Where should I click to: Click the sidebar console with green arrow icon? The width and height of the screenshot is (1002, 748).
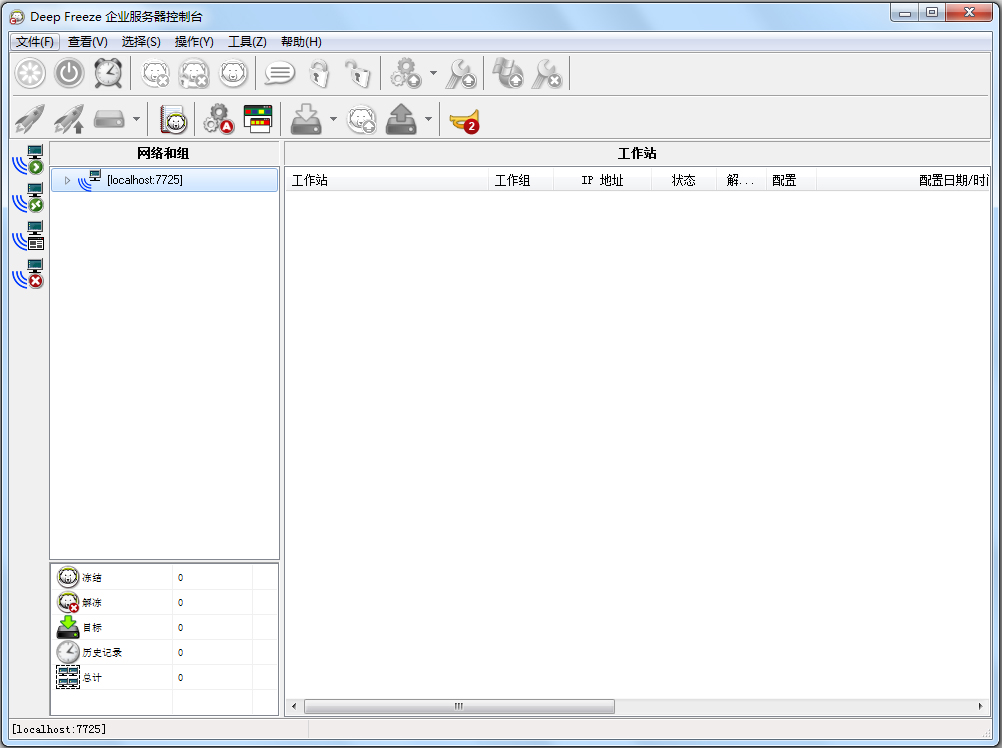[x=28, y=160]
